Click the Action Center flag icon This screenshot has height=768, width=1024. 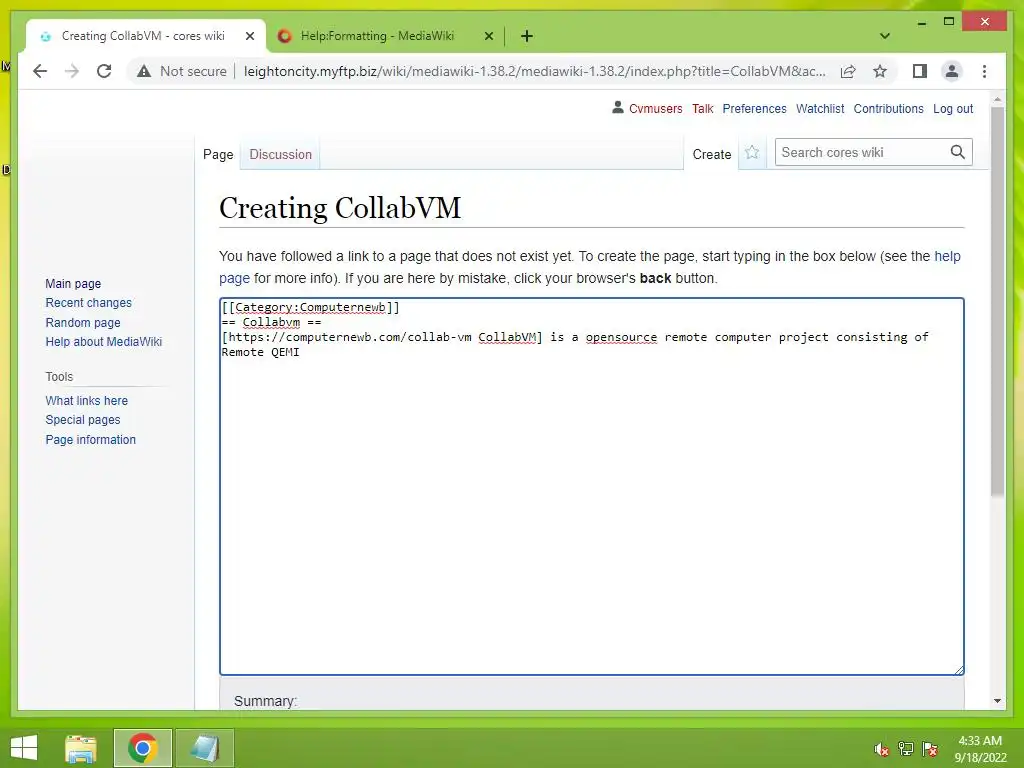(x=930, y=749)
